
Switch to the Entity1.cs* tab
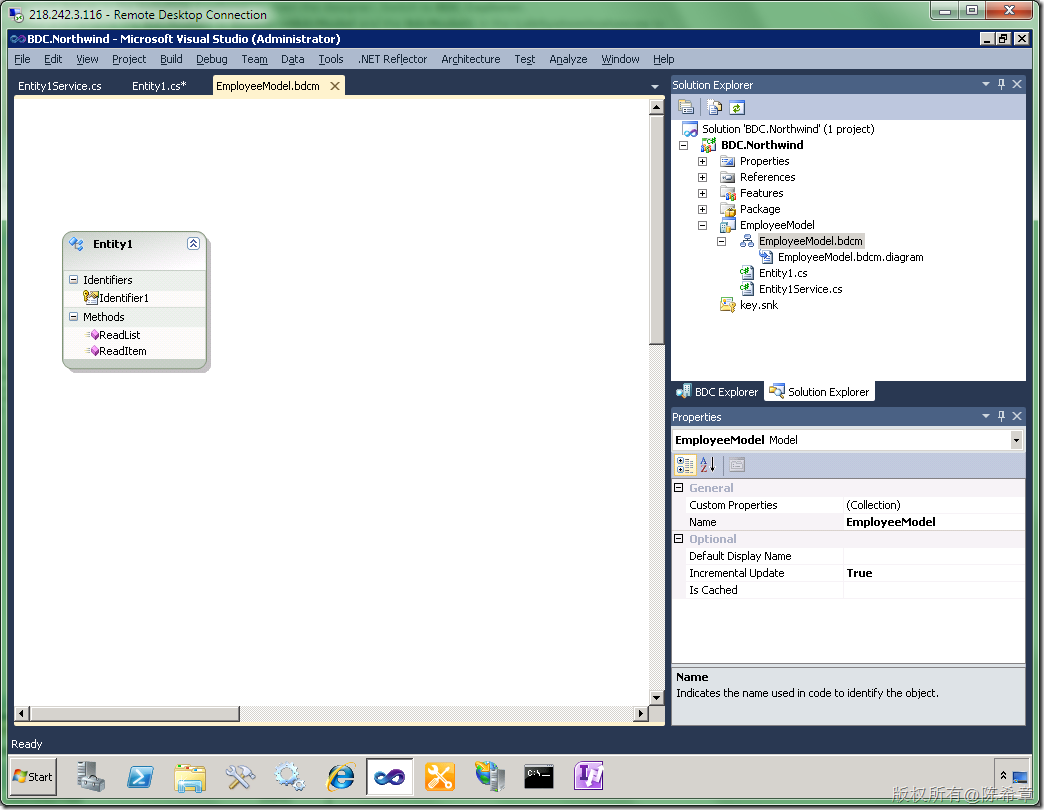[x=159, y=86]
